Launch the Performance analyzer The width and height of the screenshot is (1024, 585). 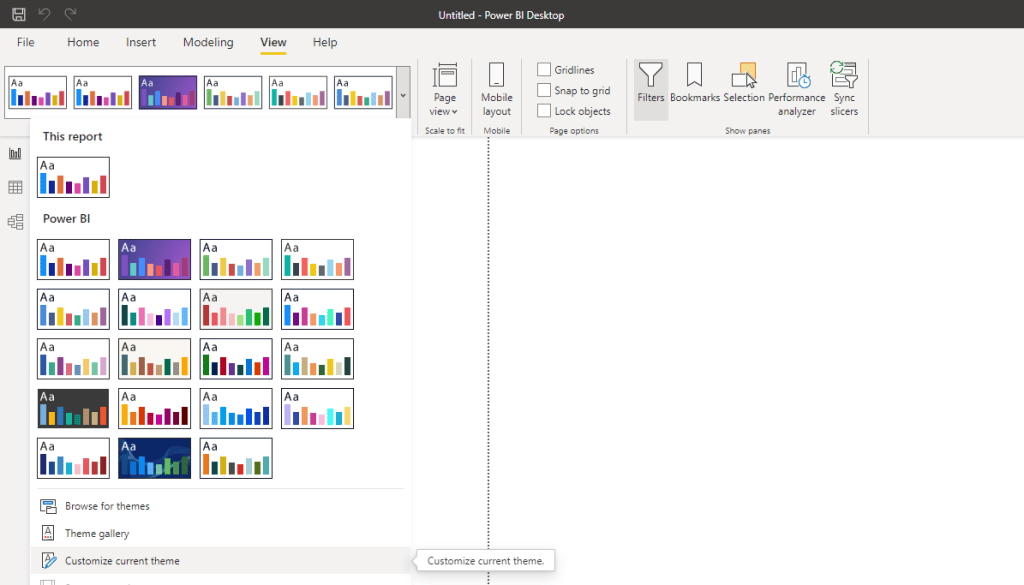[x=797, y=90]
